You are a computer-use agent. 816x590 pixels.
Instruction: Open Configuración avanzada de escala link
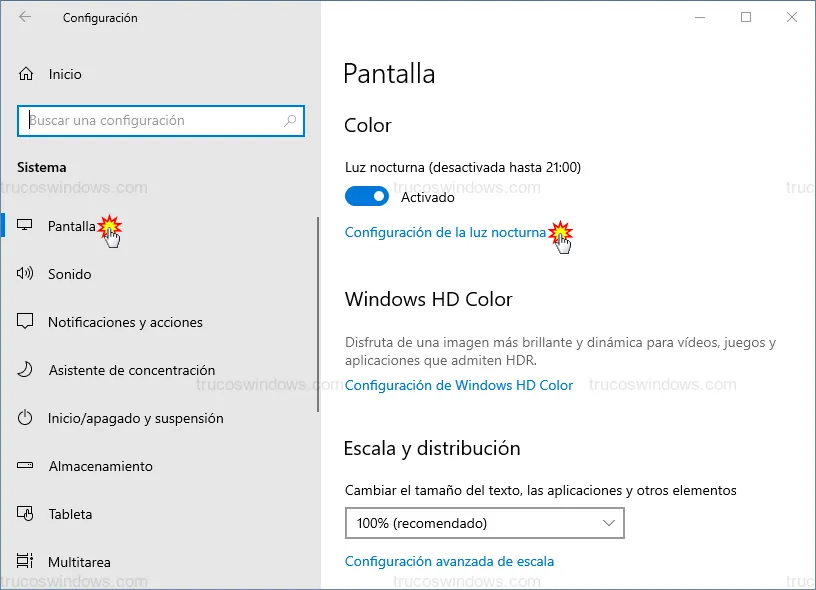tap(449, 561)
